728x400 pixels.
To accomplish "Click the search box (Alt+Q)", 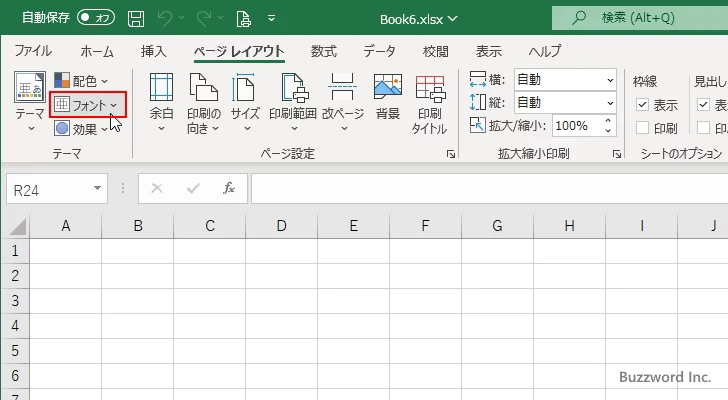I will pyautogui.click(x=640, y=18).
